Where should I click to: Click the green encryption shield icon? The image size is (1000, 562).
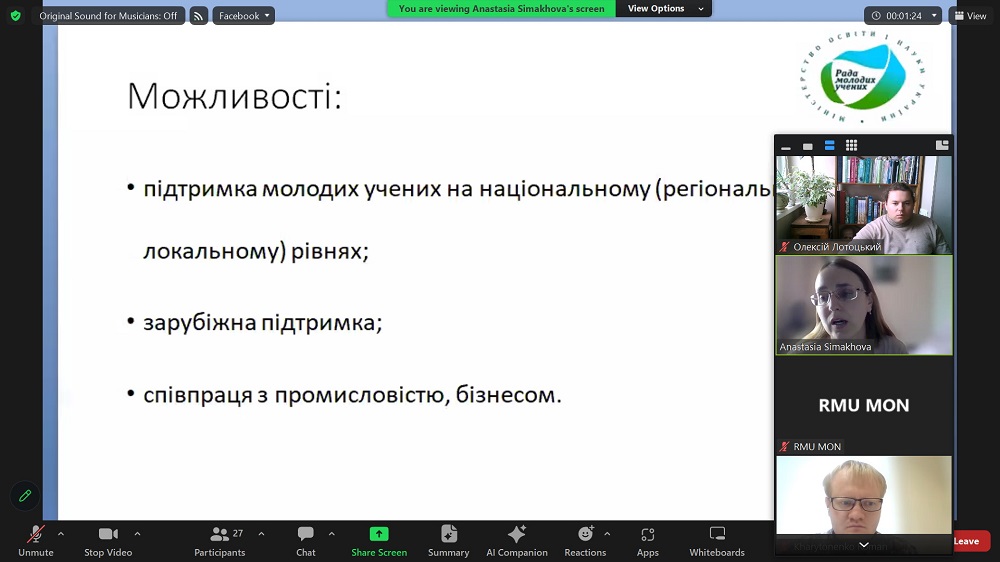coord(15,16)
